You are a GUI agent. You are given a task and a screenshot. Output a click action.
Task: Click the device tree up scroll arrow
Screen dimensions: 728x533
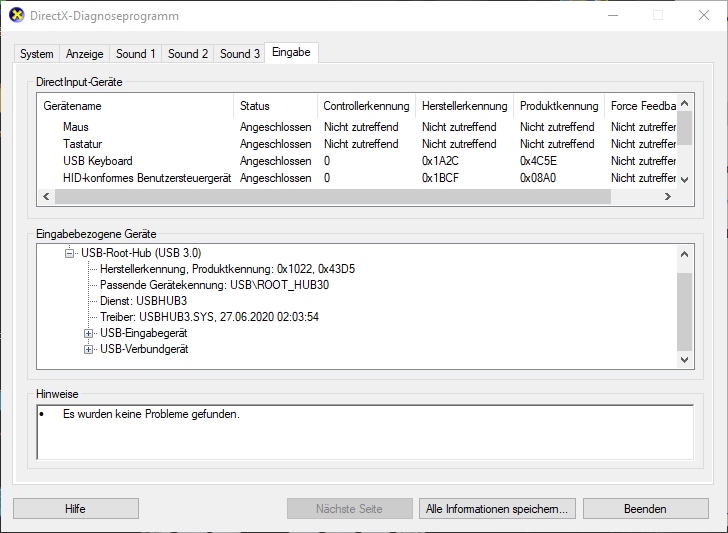coord(684,254)
